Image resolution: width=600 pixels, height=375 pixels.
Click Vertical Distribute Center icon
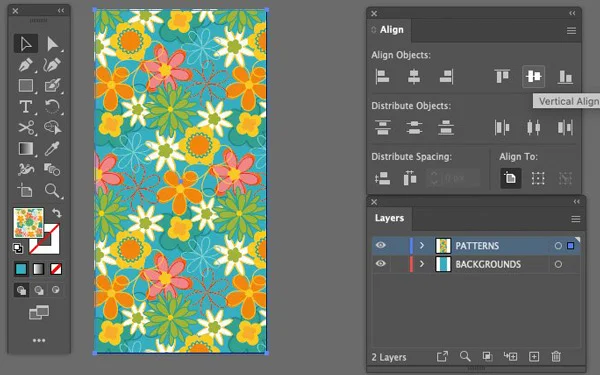click(x=414, y=127)
